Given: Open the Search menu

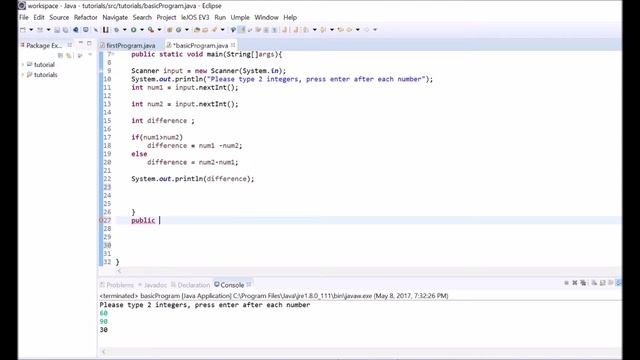Looking at the screenshot, I should [x=142, y=17].
